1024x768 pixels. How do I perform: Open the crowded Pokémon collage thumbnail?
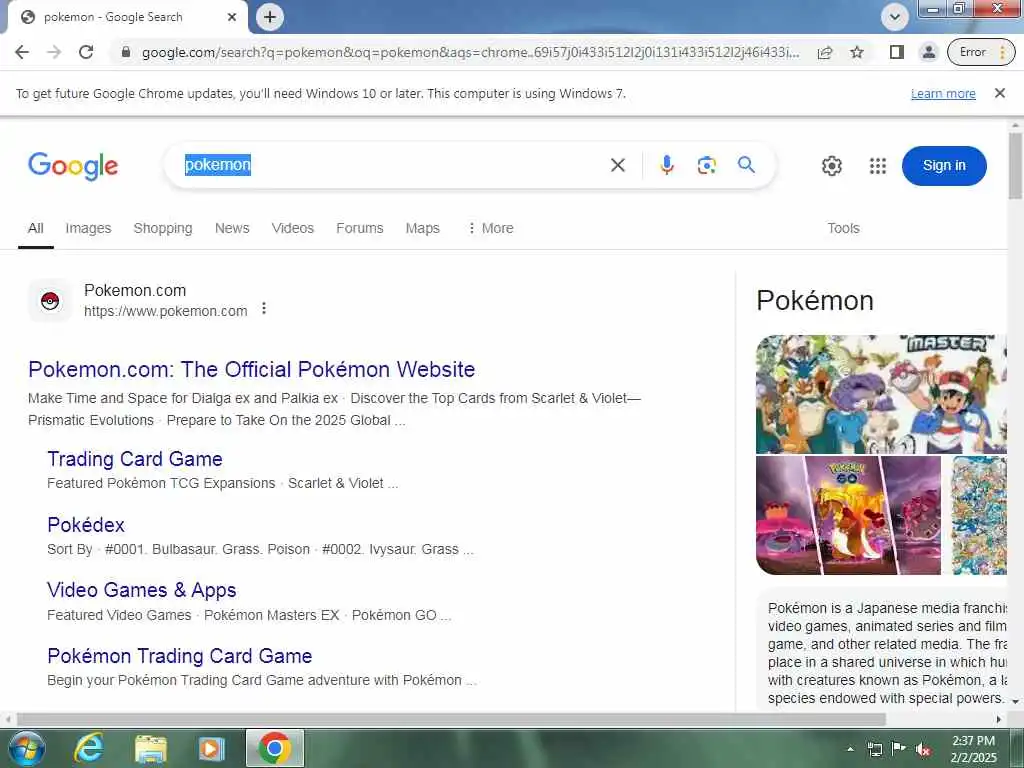979,515
